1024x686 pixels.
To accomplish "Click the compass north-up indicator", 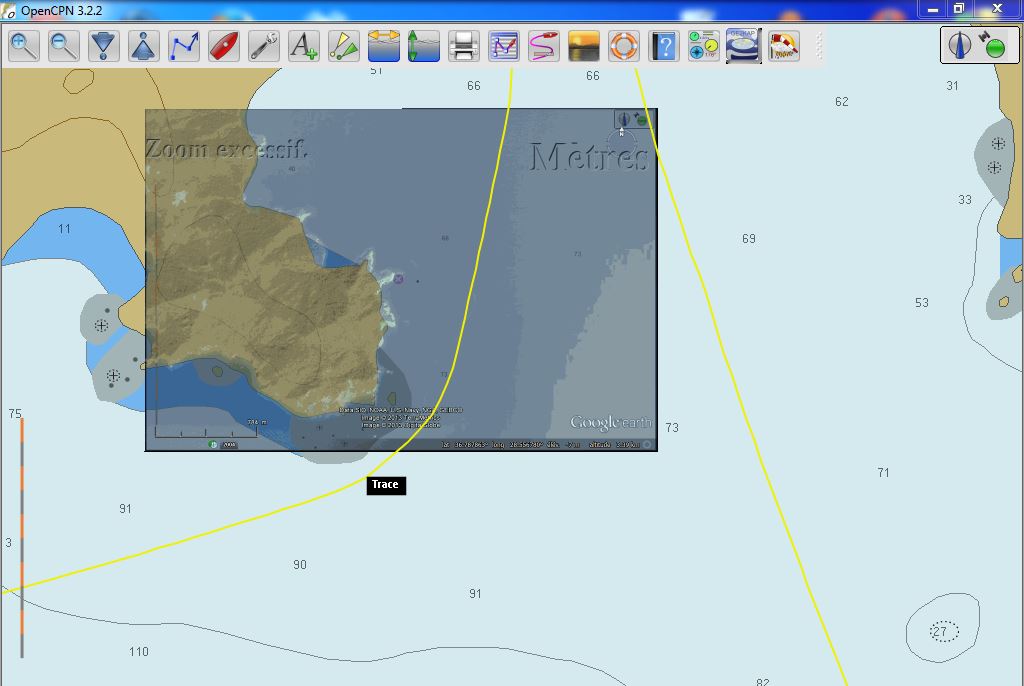I will [x=959, y=45].
